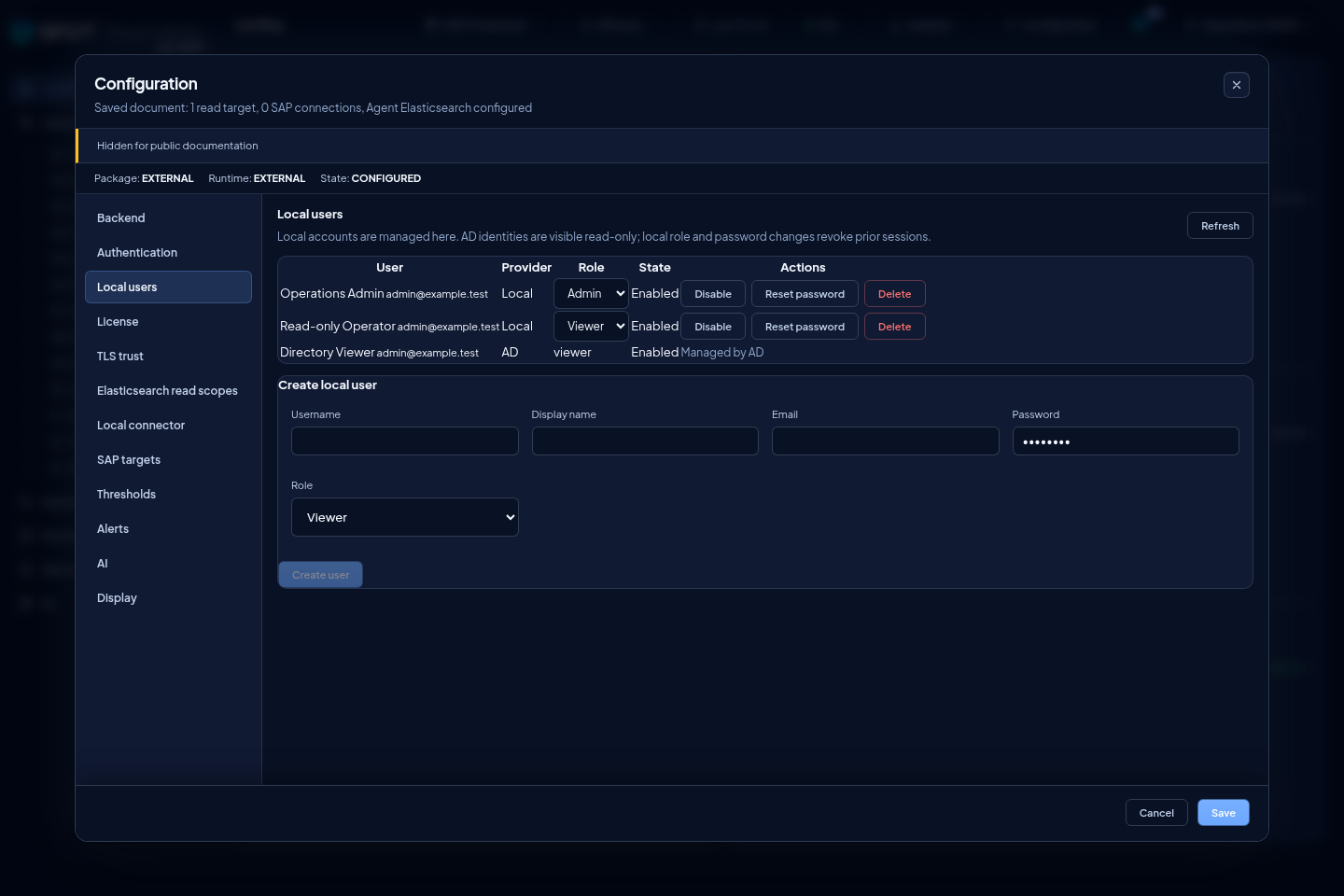
Task: Open Elasticsearch read scopes section
Action: (x=168, y=391)
